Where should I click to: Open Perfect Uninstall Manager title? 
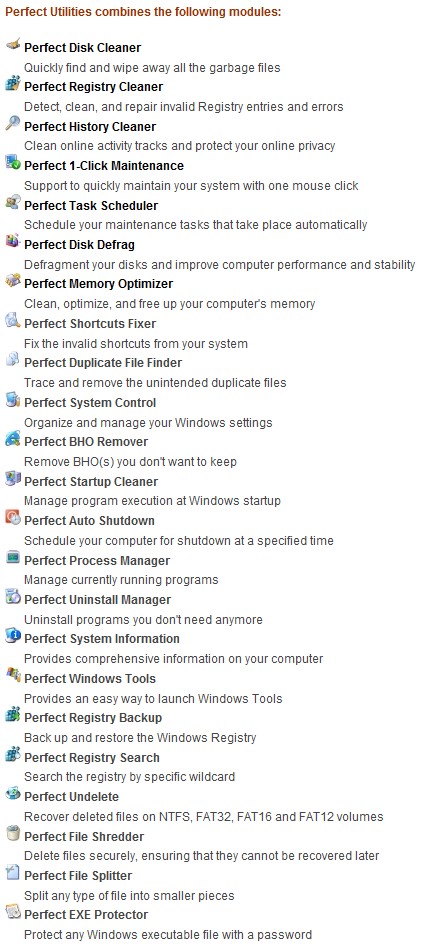click(x=98, y=600)
